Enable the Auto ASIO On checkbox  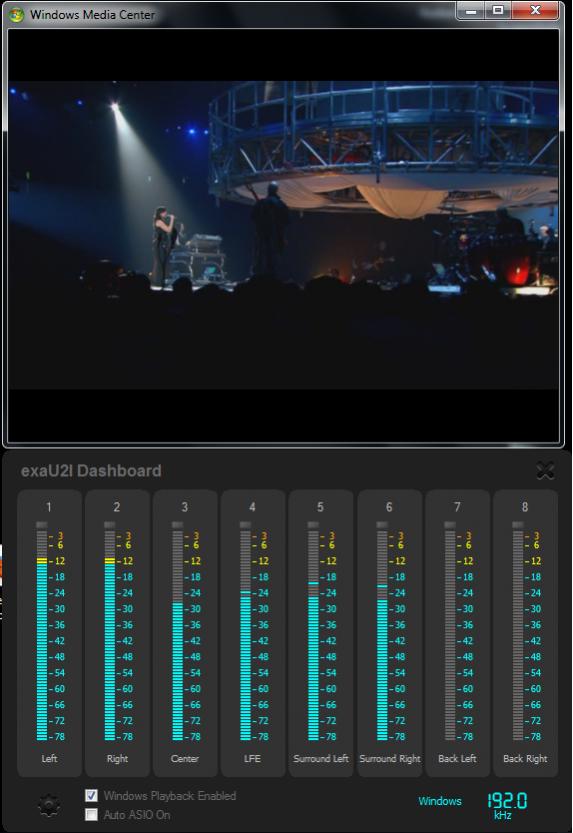[91, 814]
